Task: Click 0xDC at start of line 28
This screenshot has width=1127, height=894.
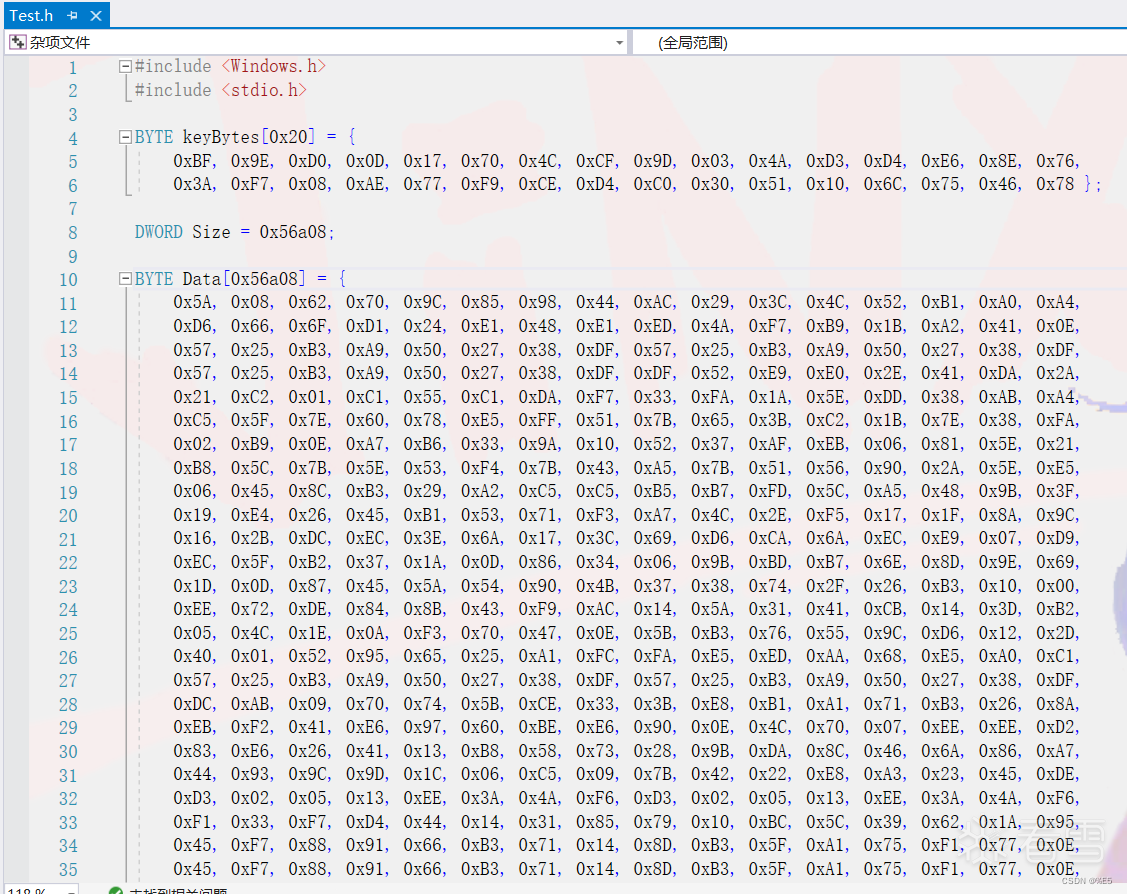Action: [x=192, y=704]
